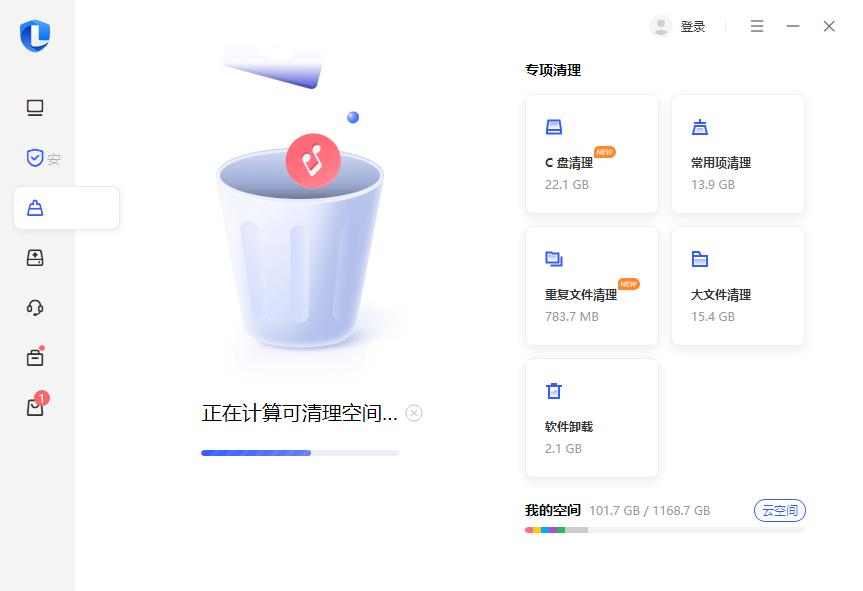Click the Lenovo PC Manager logo

pos(36,36)
